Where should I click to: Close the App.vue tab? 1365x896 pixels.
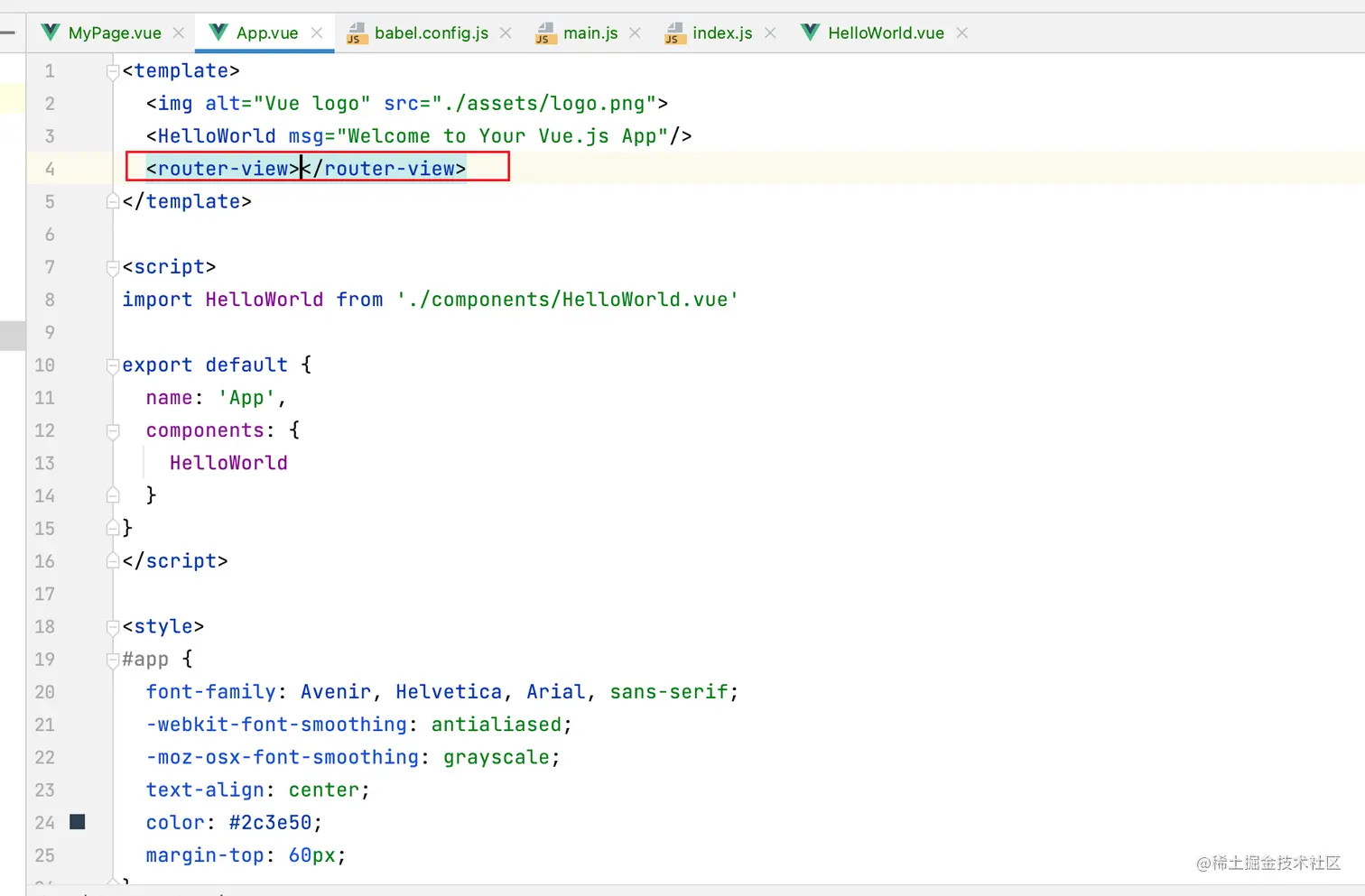tap(317, 33)
